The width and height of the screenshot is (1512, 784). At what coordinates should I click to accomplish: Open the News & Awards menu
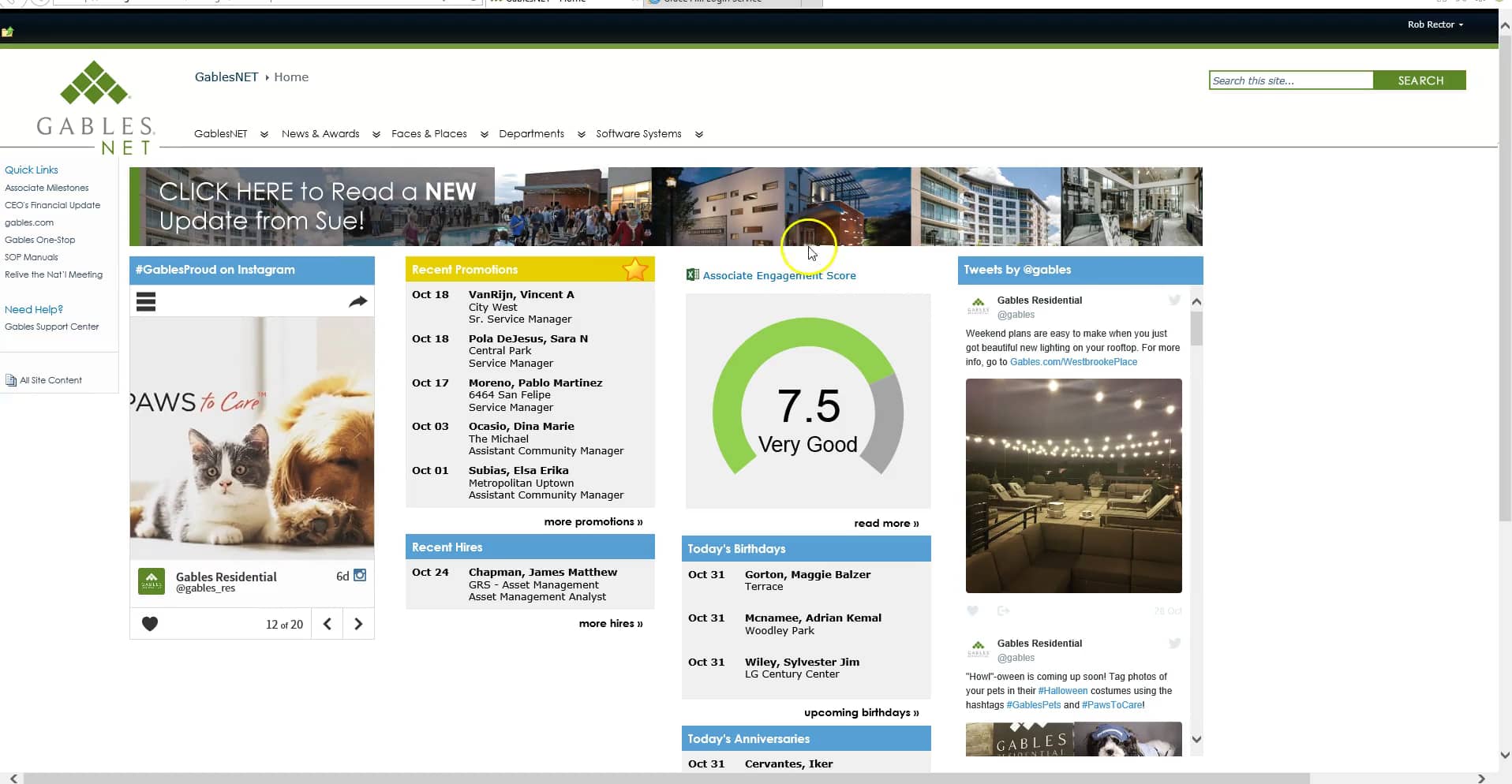point(320,133)
